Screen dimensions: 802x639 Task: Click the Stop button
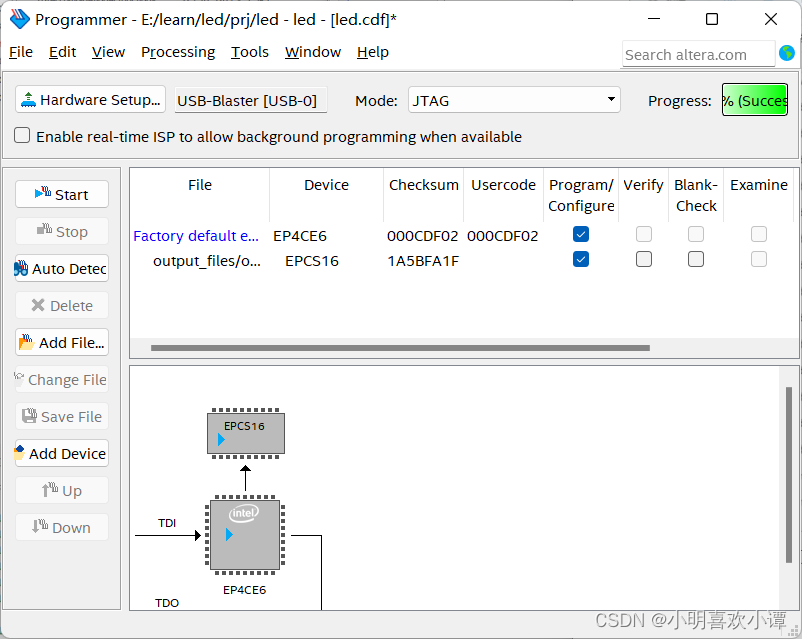pyautogui.click(x=62, y=231)
